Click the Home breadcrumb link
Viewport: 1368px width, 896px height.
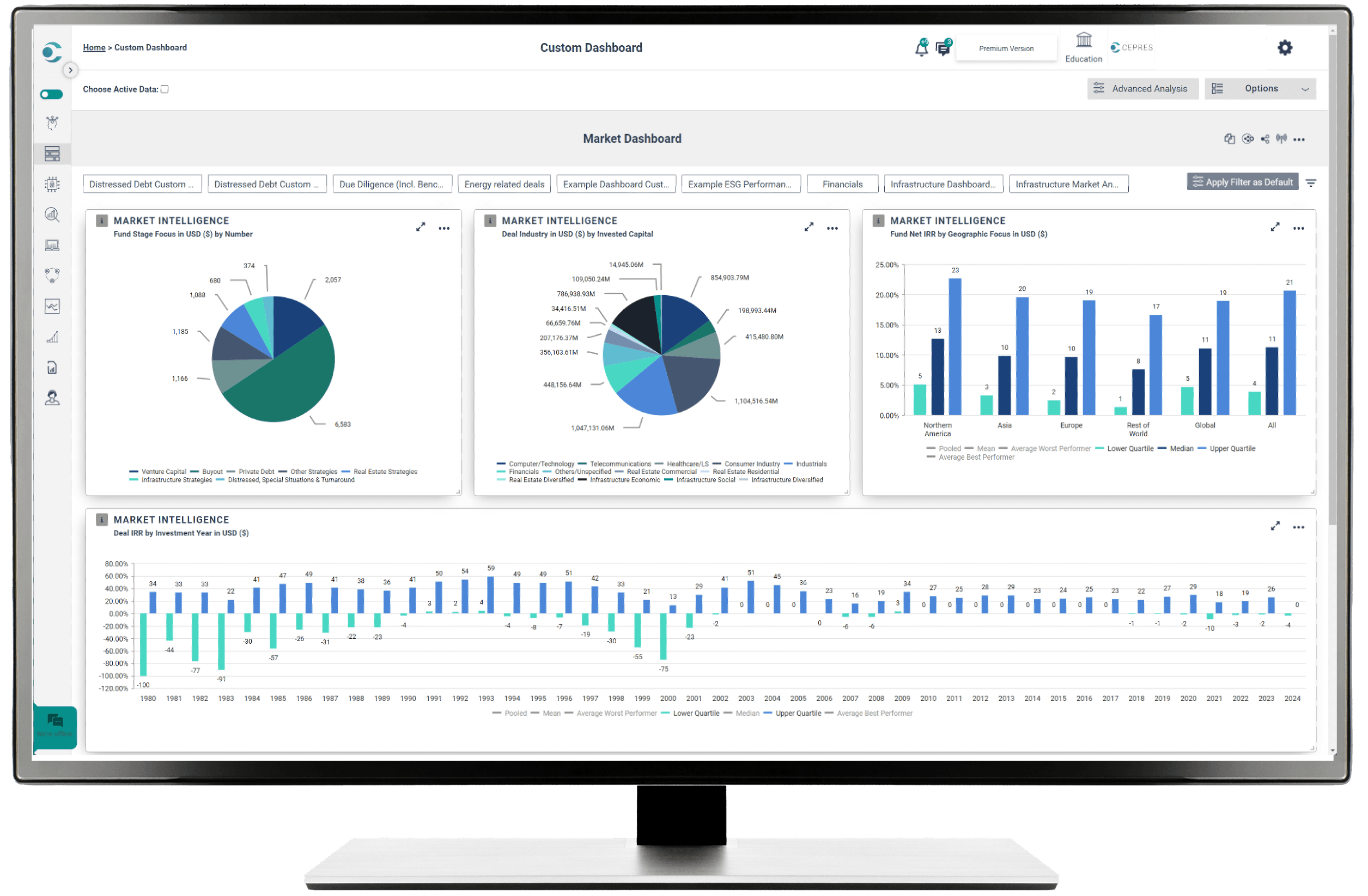[94, 48]
